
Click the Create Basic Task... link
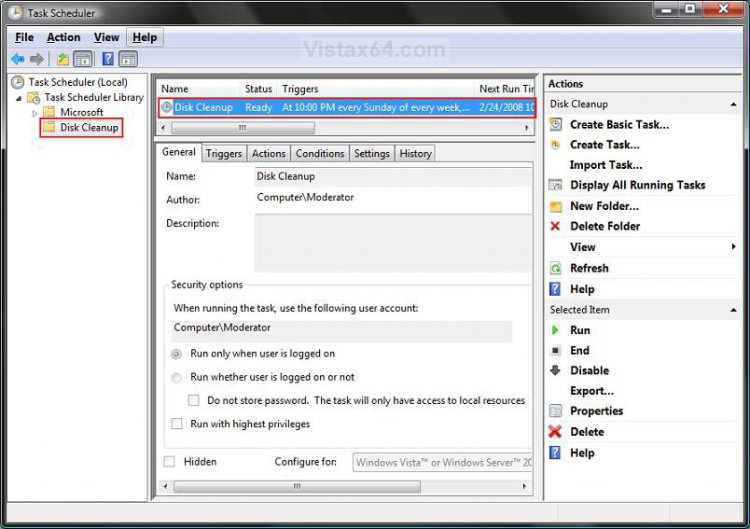pos(619,124)
